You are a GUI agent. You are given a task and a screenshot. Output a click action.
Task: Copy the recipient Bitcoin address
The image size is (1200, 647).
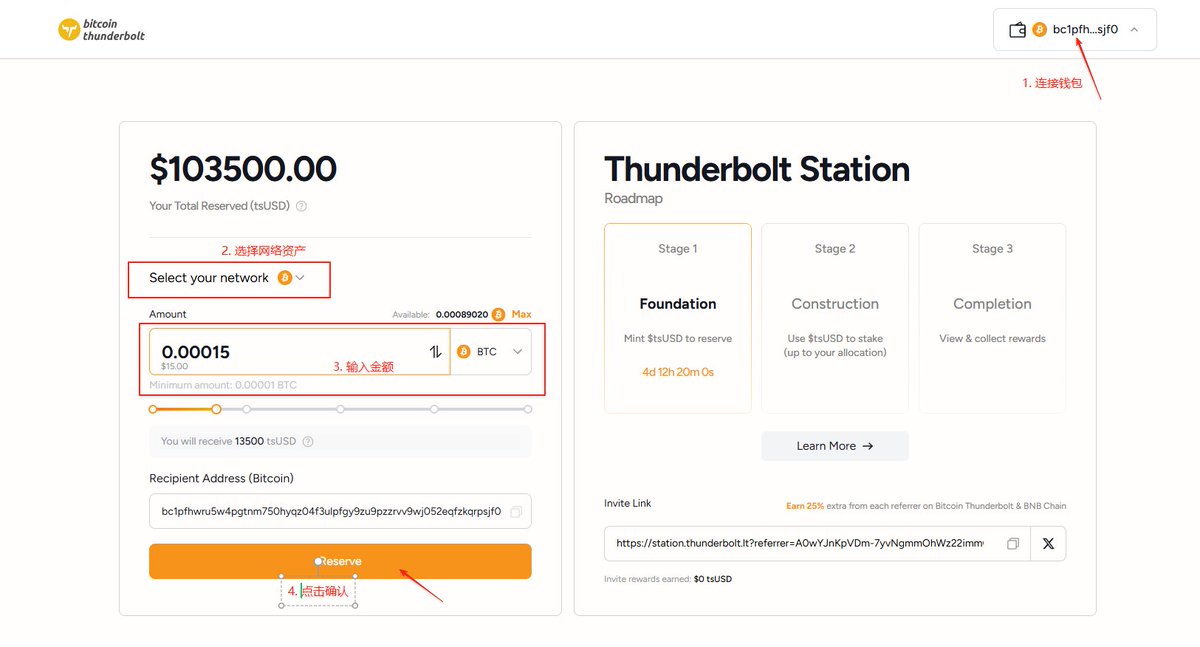tap(516, 511)
